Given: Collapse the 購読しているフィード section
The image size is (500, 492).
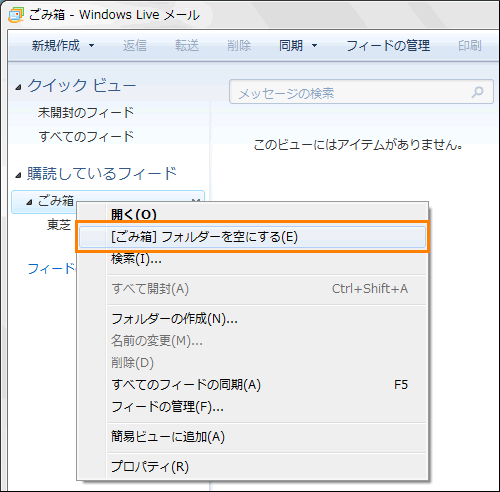Looking at the screenshot, I should tap(18, 175).
